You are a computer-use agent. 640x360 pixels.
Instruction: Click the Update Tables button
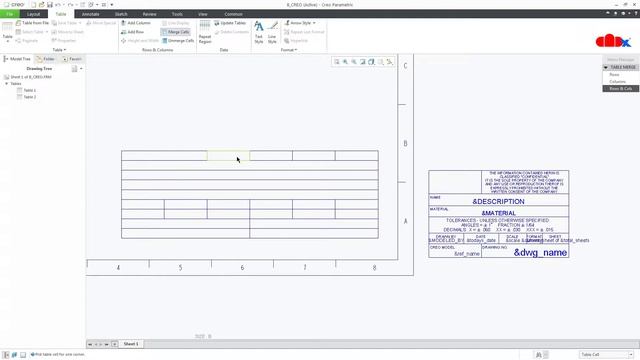click(230, 23)
